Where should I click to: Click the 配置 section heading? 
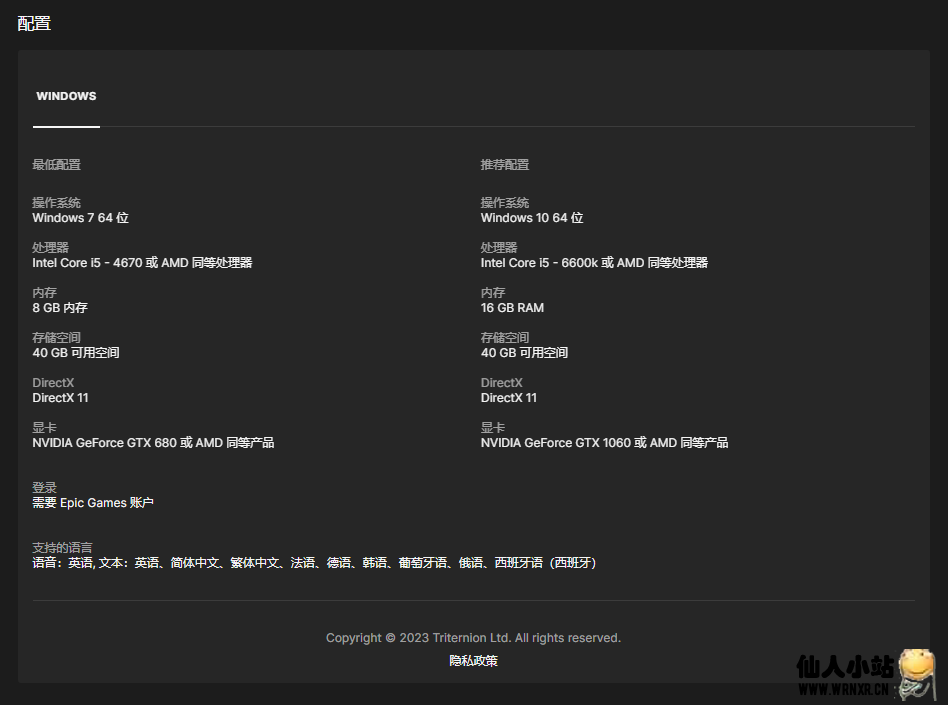click(x=34, y=23)
